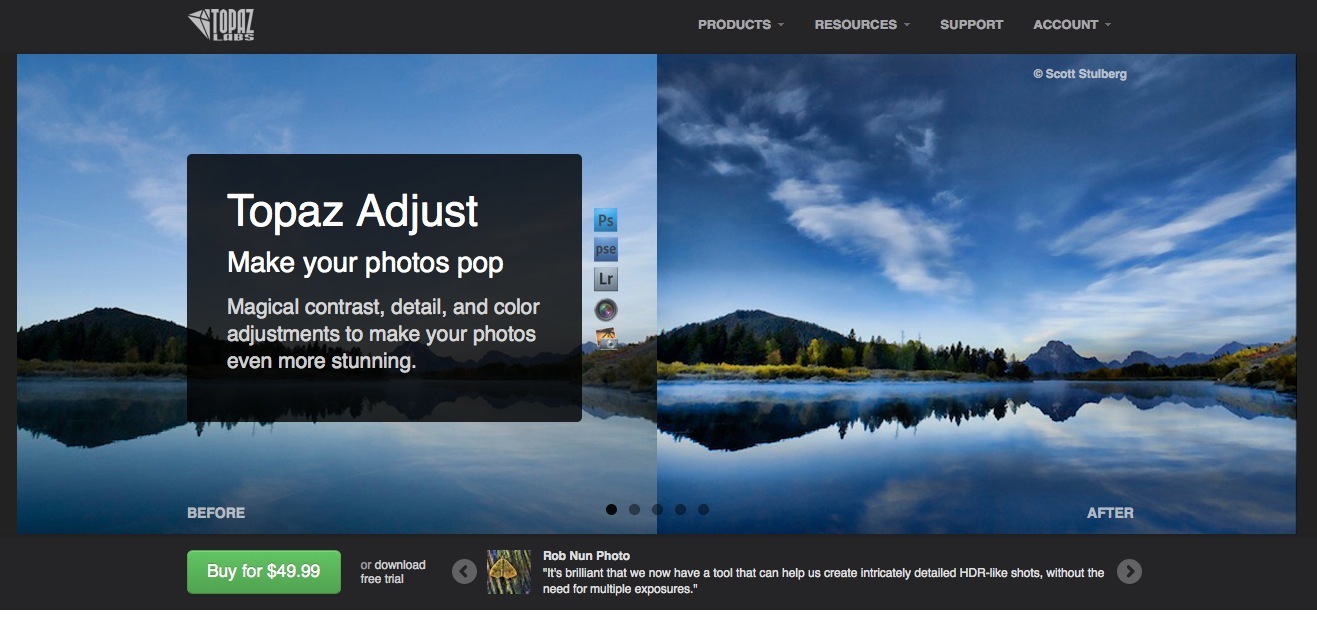Open Rob Nun Photo moth thumbnail
1317x618 pixels.
click(509, 572)
